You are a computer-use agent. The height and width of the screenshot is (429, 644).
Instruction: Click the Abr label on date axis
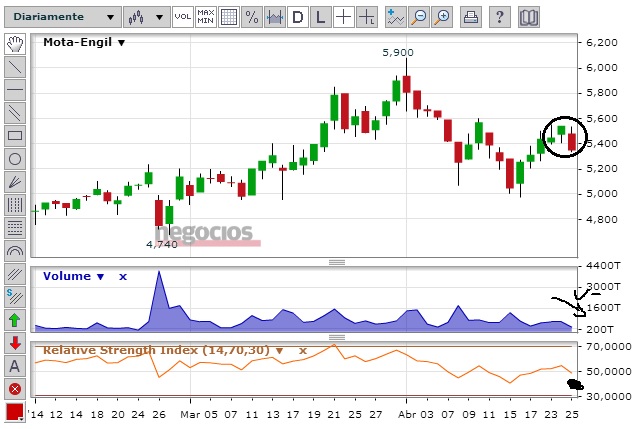click(406, 414)
